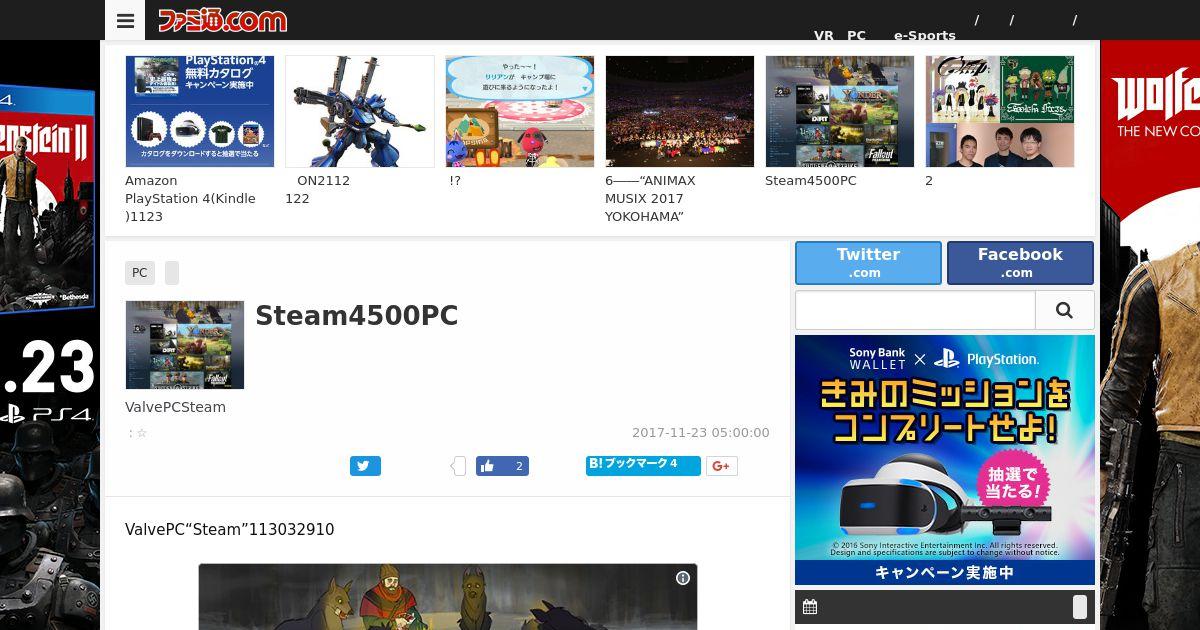Open the Amazon PlayStation 4 Kindle article link
Image resolution: width=1200 pixels, height=630 pixels.
(x=191, y=198)
